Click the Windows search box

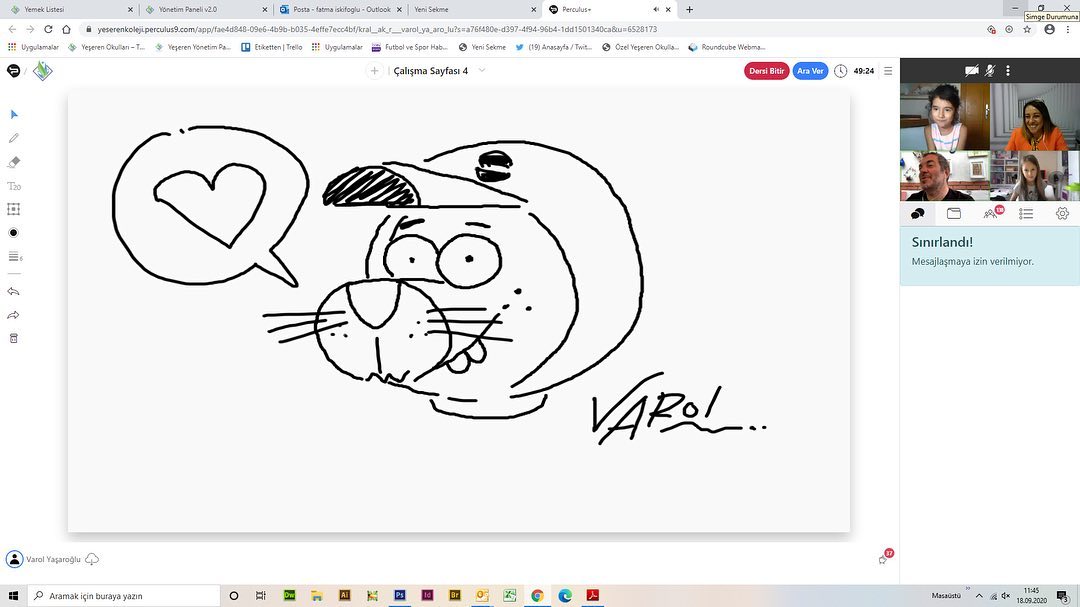[x=124, y=596]
